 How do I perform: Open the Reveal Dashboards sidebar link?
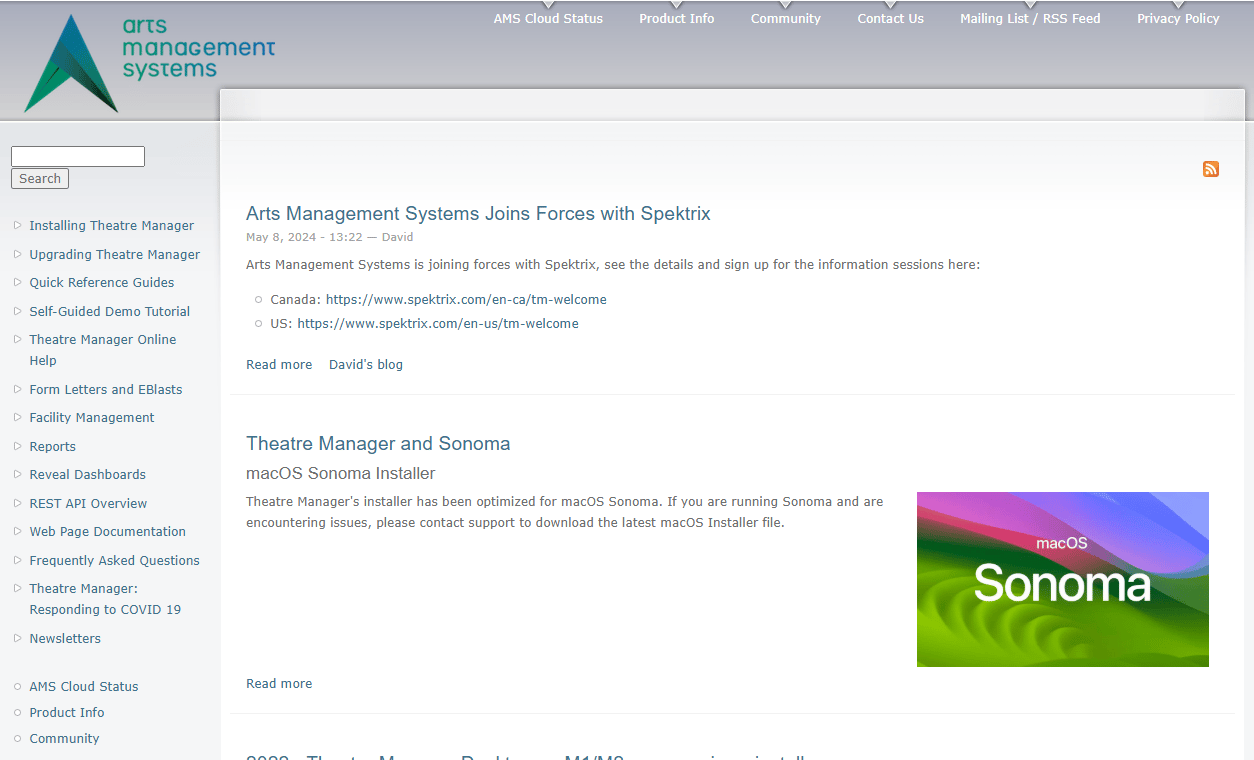point(88,474)
